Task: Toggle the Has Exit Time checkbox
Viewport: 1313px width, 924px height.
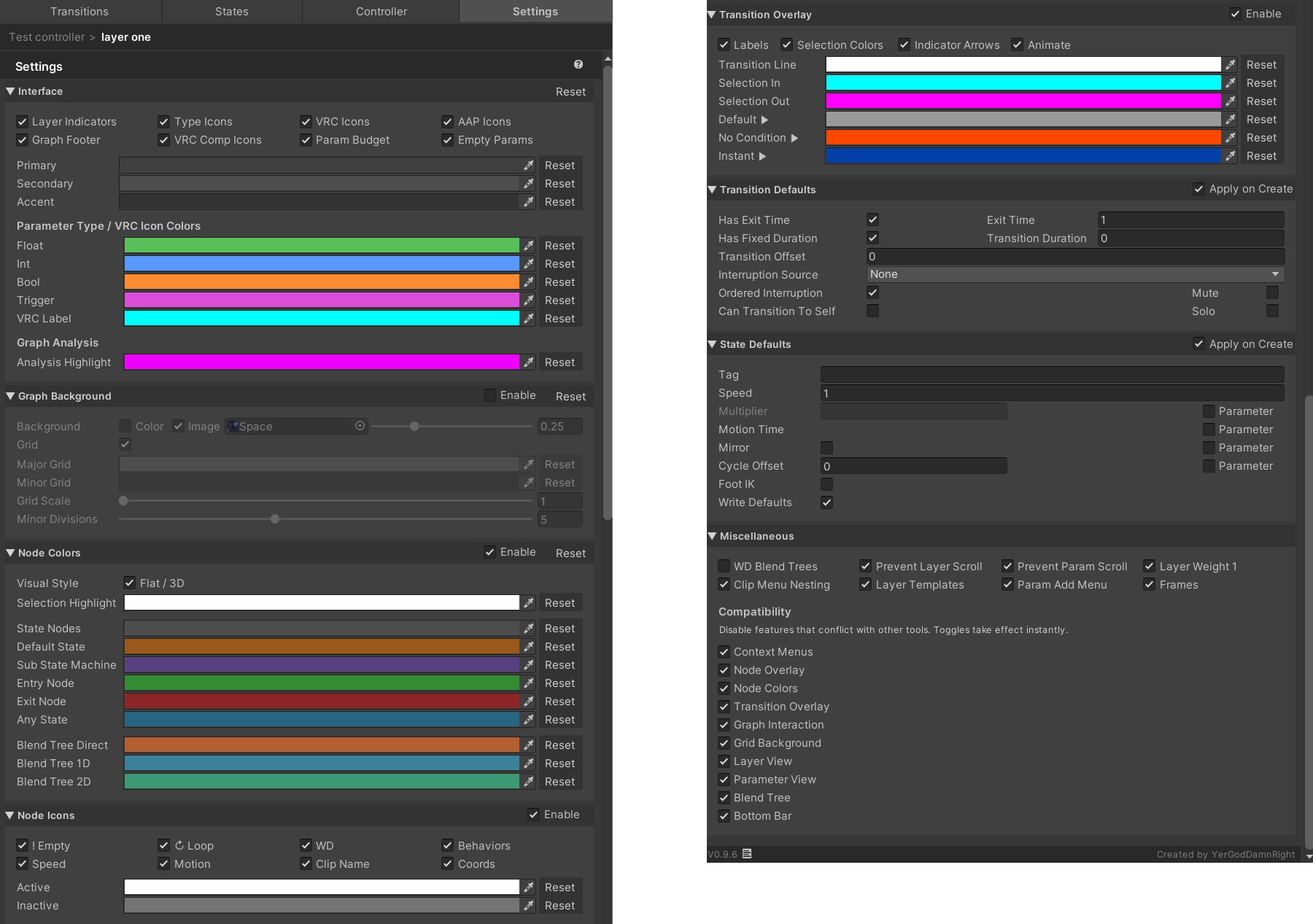Action: click(x=872, y=220)
